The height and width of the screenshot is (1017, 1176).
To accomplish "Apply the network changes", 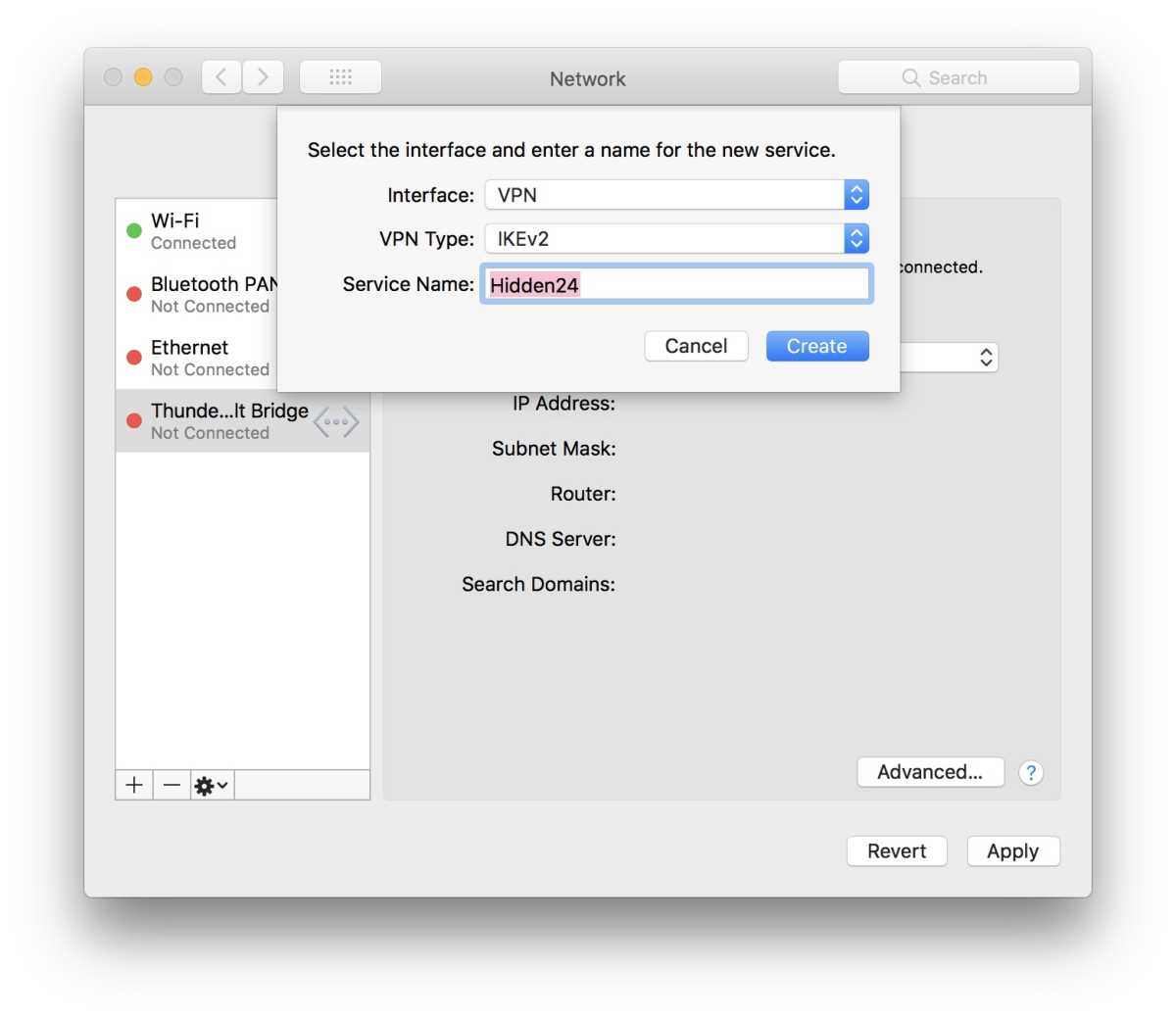I will [x=1012, y=850].
